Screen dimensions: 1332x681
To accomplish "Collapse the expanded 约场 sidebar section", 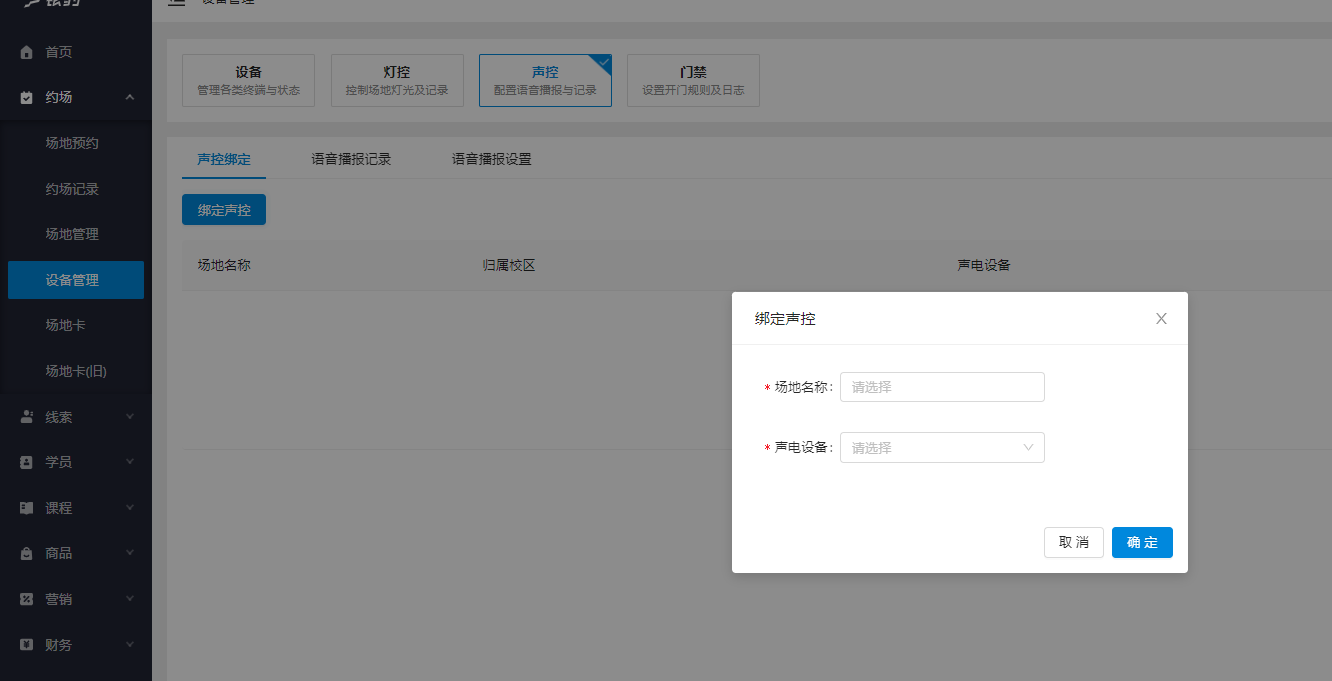I will coord(128,97).
